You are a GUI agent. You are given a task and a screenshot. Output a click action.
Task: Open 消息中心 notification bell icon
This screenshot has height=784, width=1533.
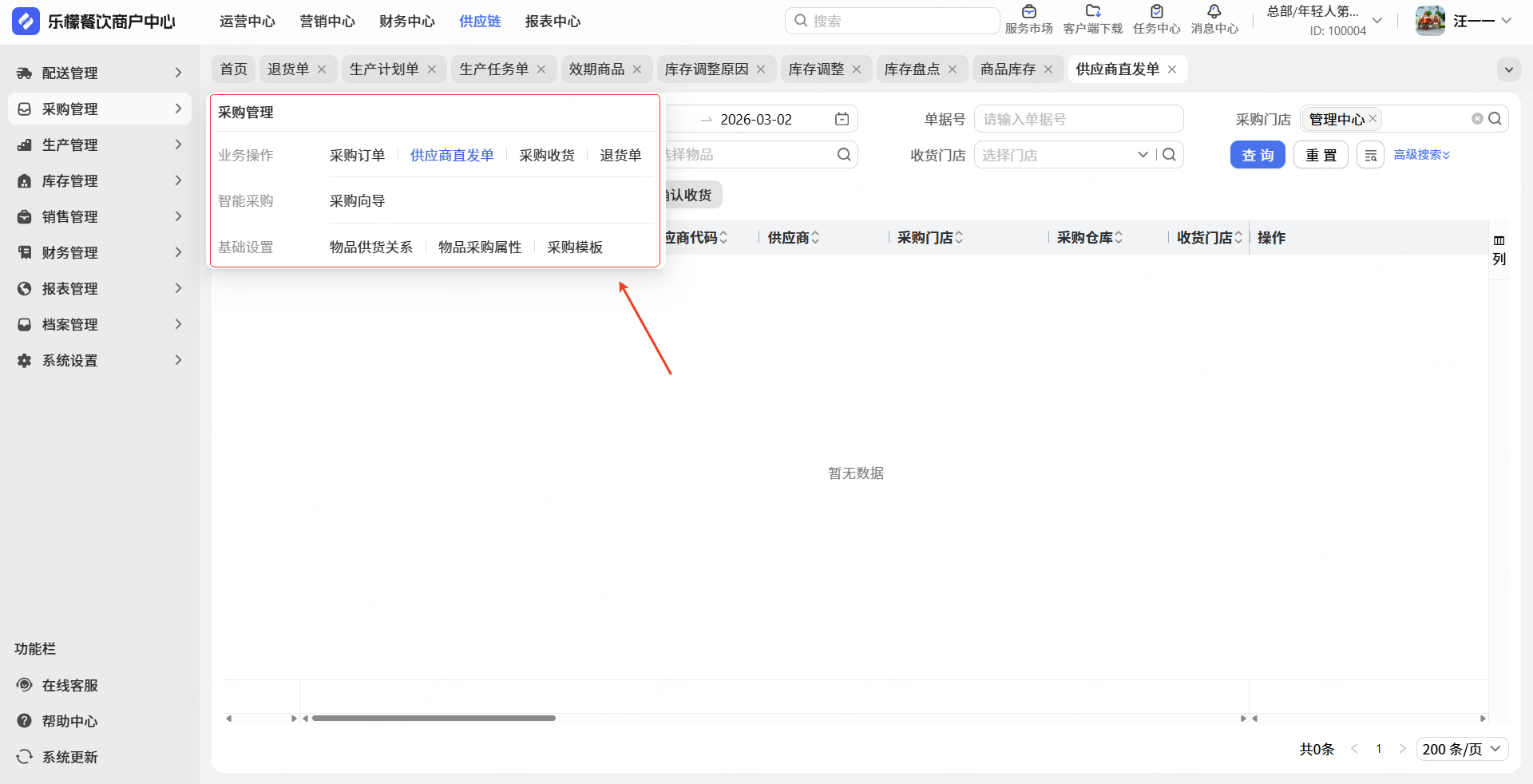[x=1214, y=19]
